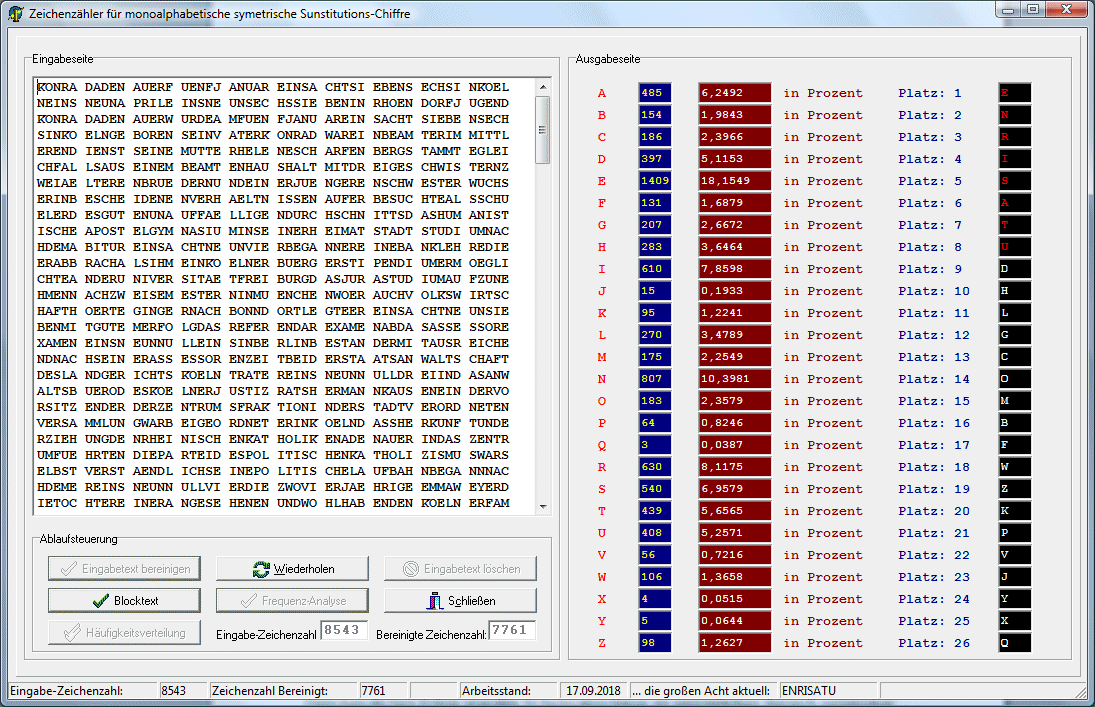Click the red letter M label
1095x707 pixels.
(x=602, y=357)
